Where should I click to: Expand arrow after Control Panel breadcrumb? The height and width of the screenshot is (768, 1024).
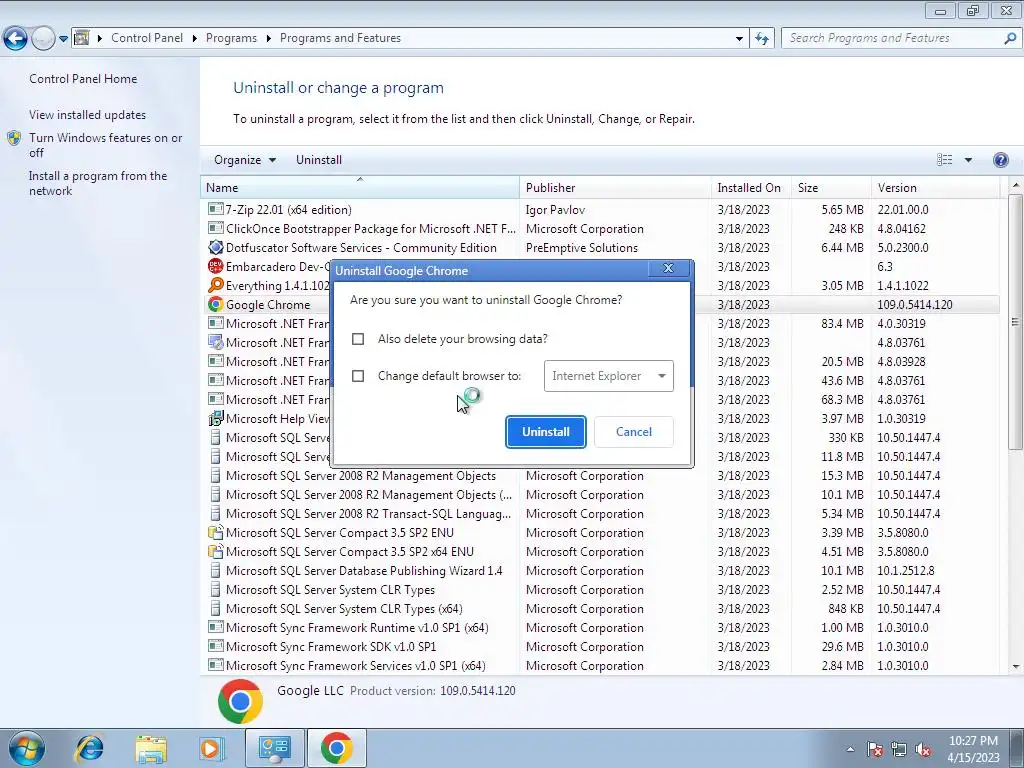tap(195, 39)
